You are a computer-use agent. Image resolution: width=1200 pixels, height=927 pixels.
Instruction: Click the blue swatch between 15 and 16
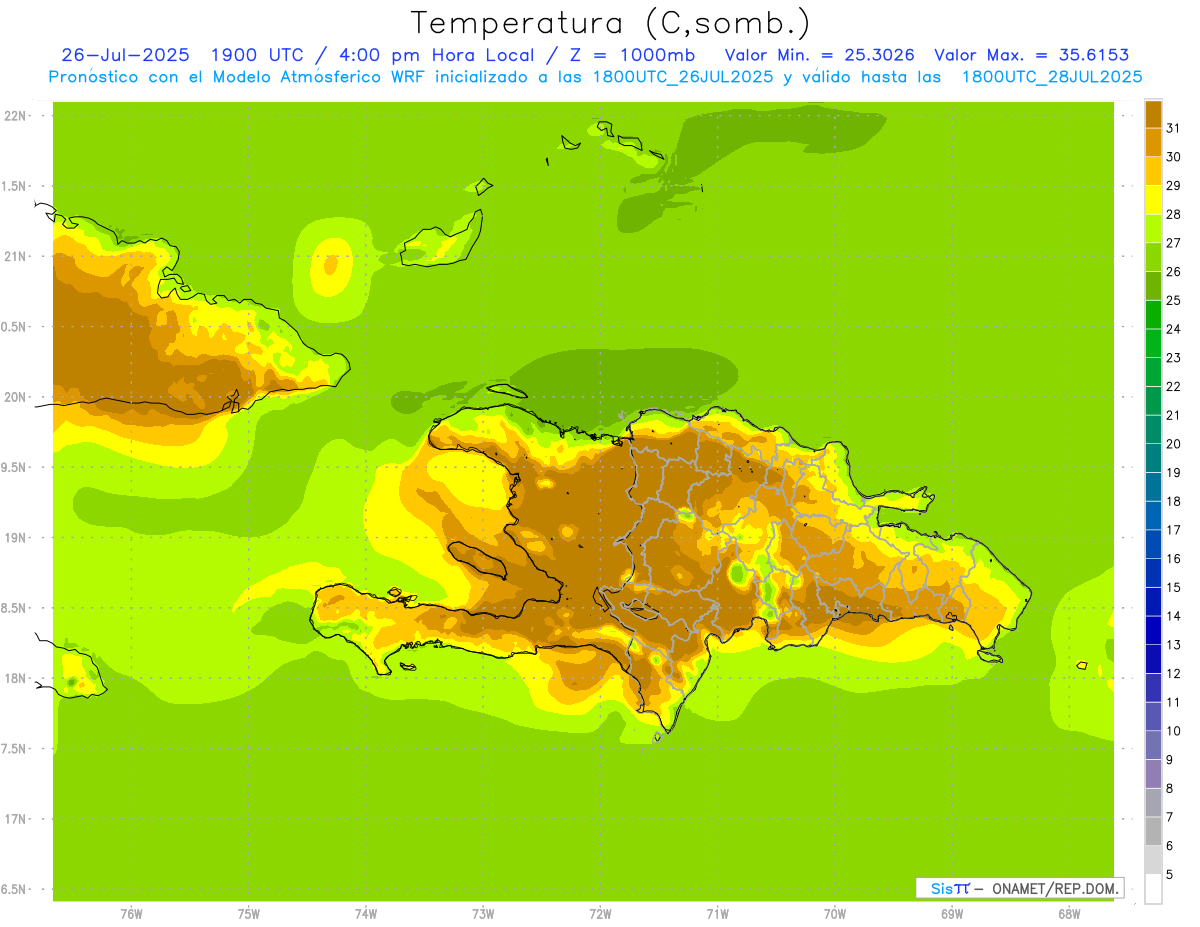[x=1153, y=572]
